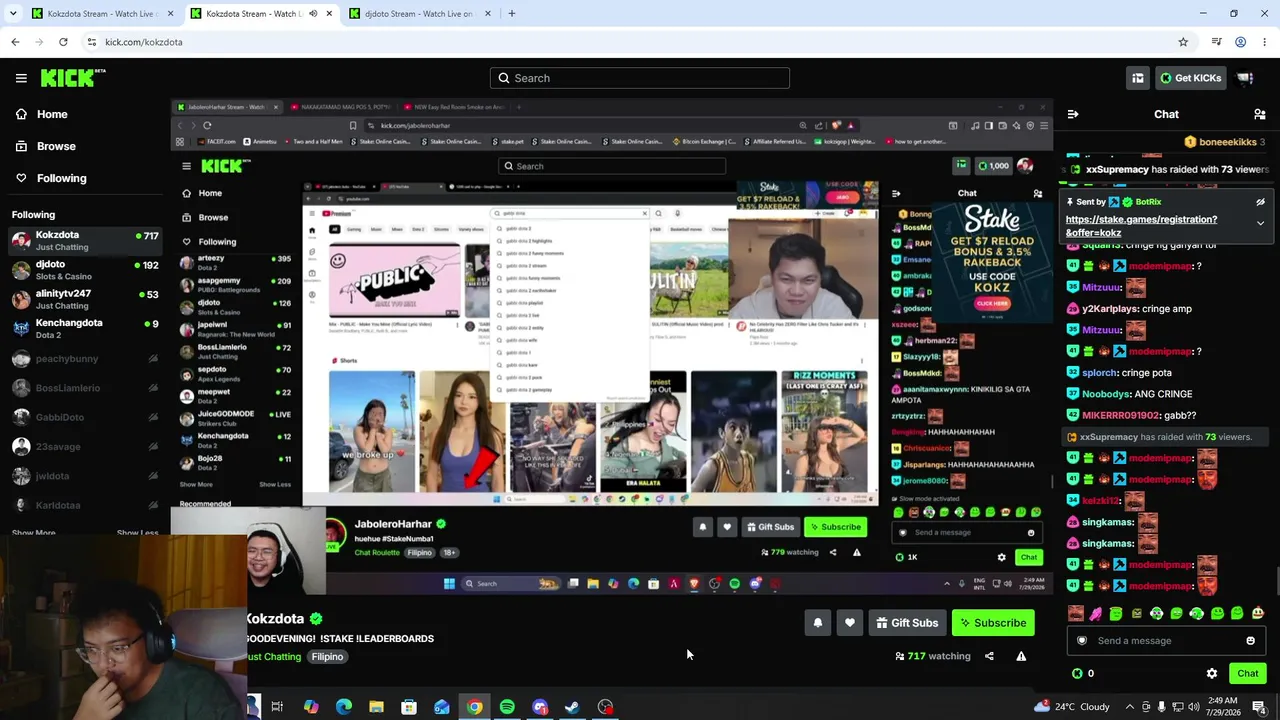
Task: Share Kokzdota stream with share icon
Action: (989, 656)
